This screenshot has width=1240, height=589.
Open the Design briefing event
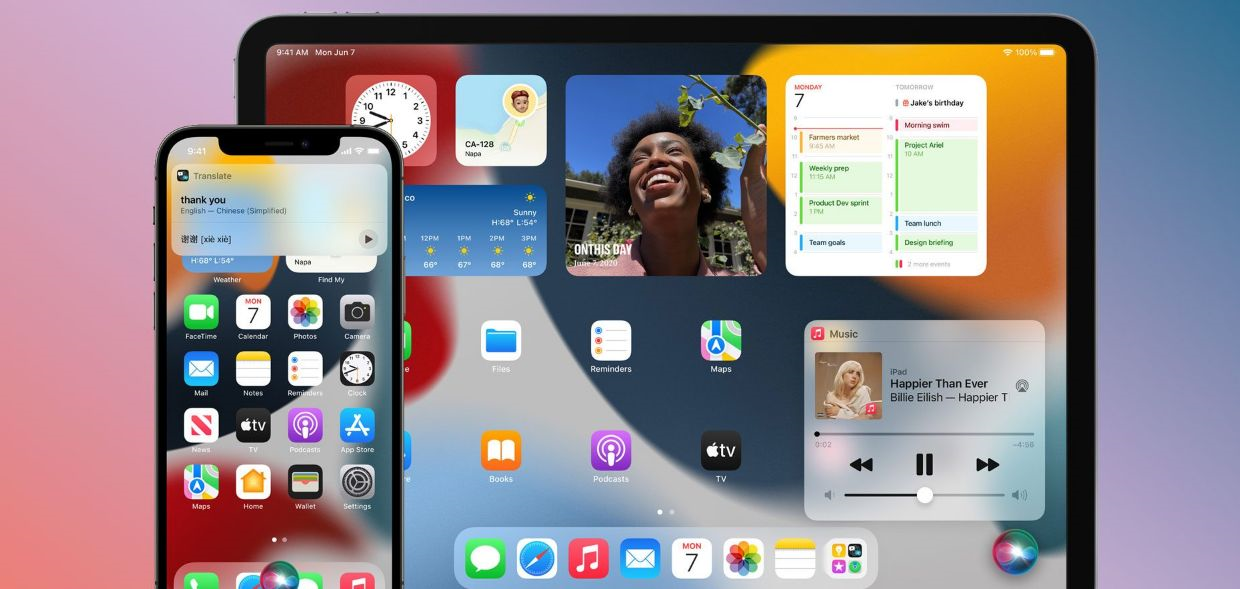click(x=936, y=242)
